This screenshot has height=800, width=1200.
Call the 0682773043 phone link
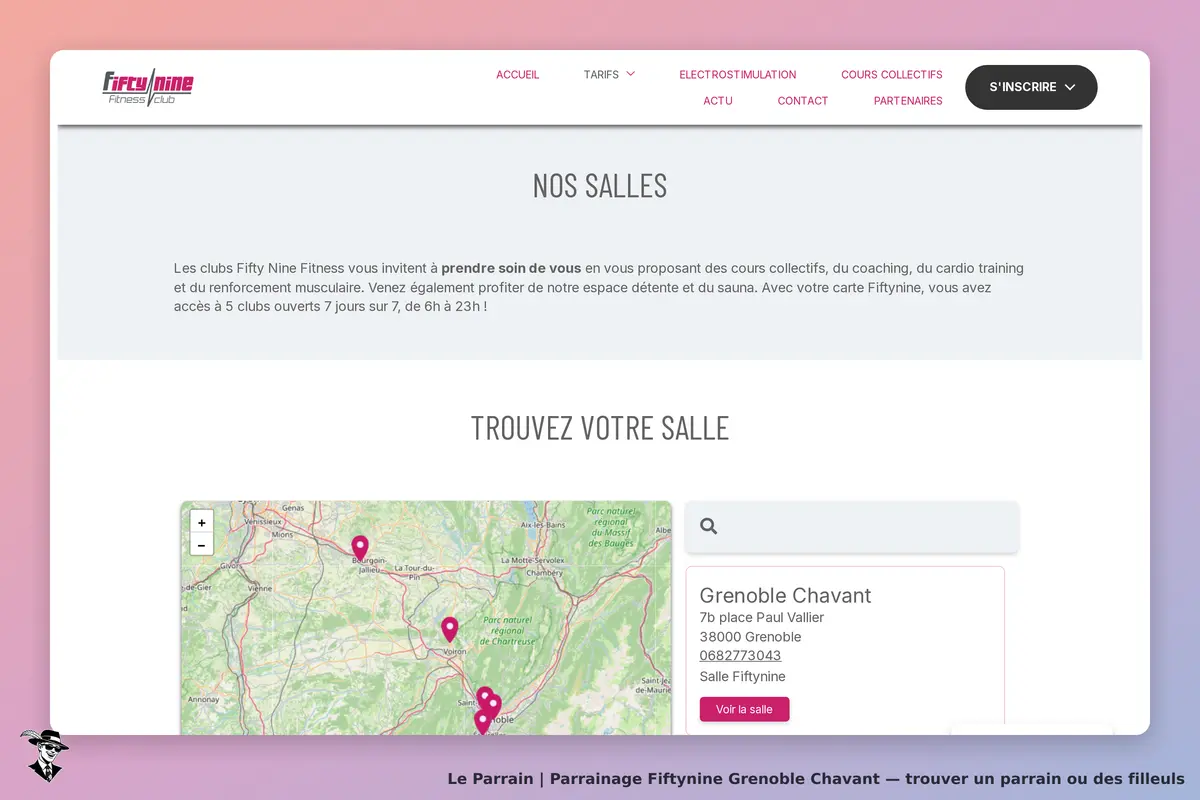(x=740, y=656)
